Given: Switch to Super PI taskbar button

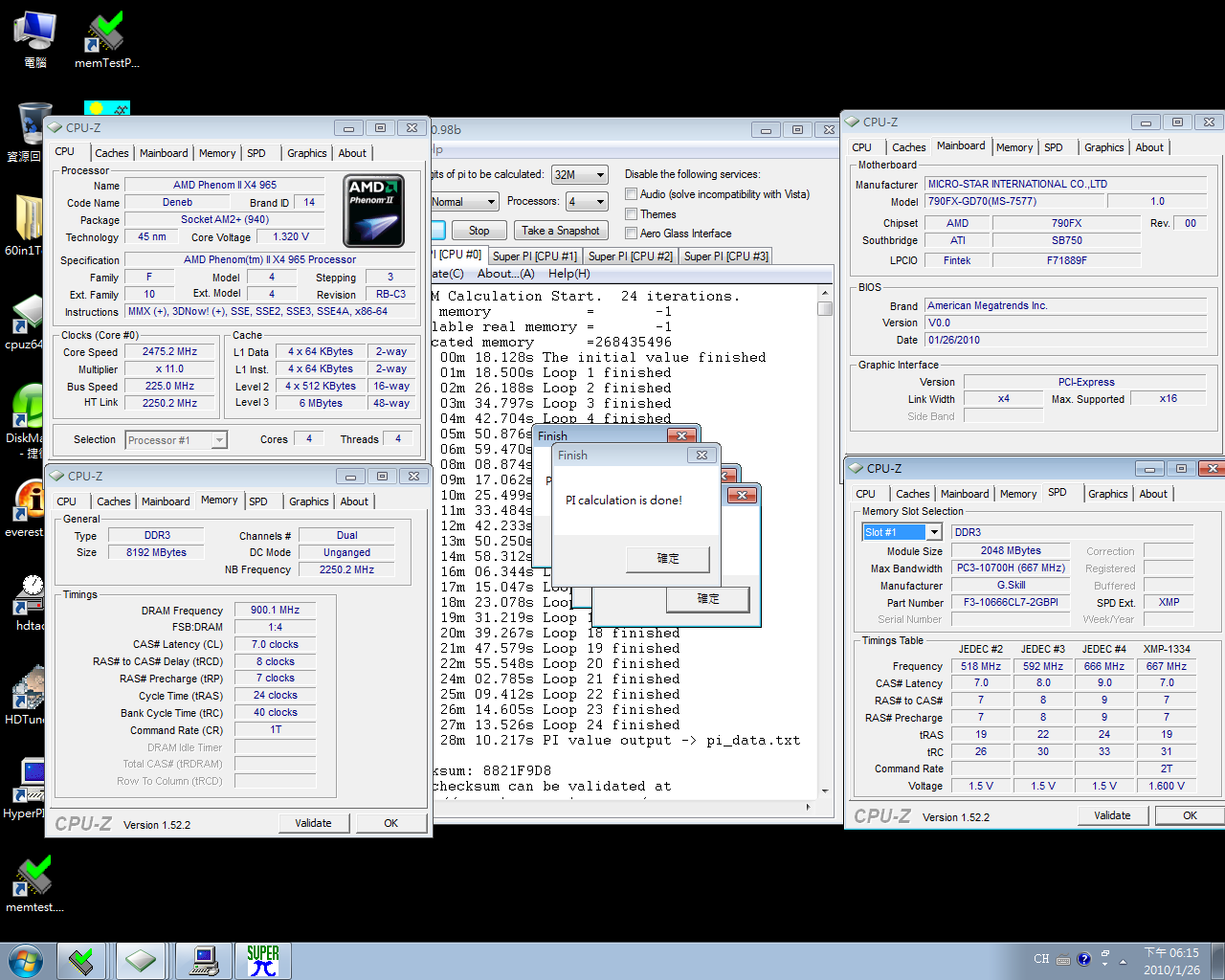Looking at the screenshot, I should (262, 961).
